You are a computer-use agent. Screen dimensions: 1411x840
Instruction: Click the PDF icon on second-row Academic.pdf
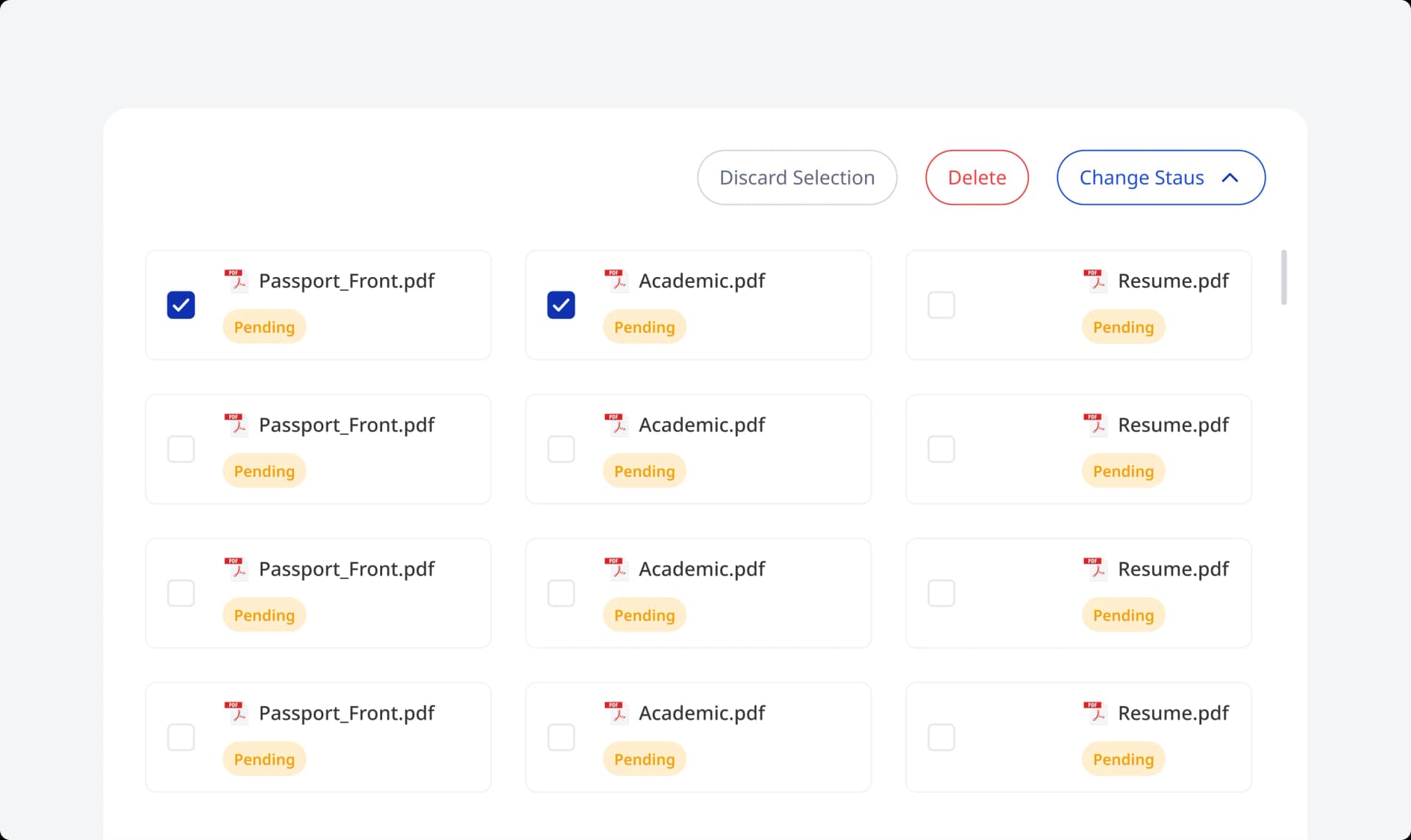coord(617,424)
